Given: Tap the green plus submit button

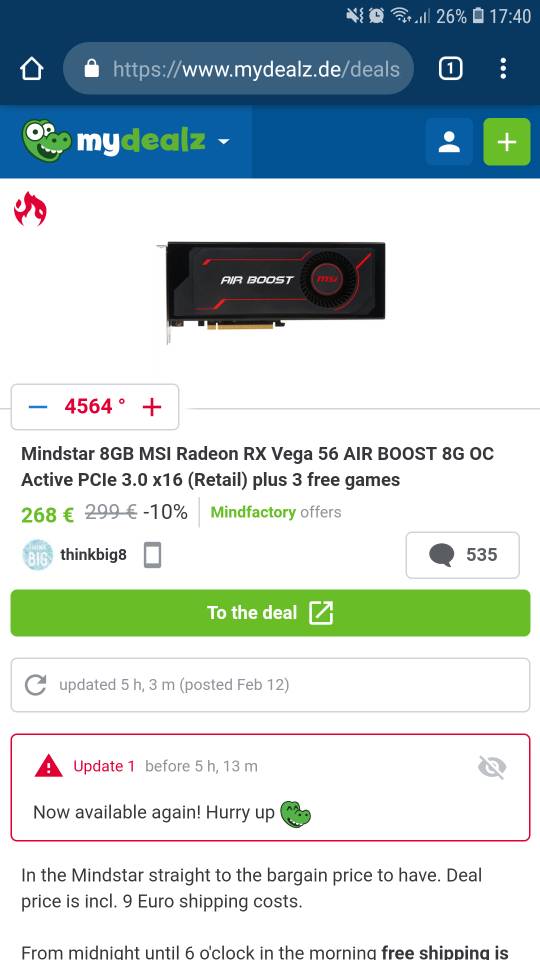Looking at the screenshot, I should [x=506, y=142].
